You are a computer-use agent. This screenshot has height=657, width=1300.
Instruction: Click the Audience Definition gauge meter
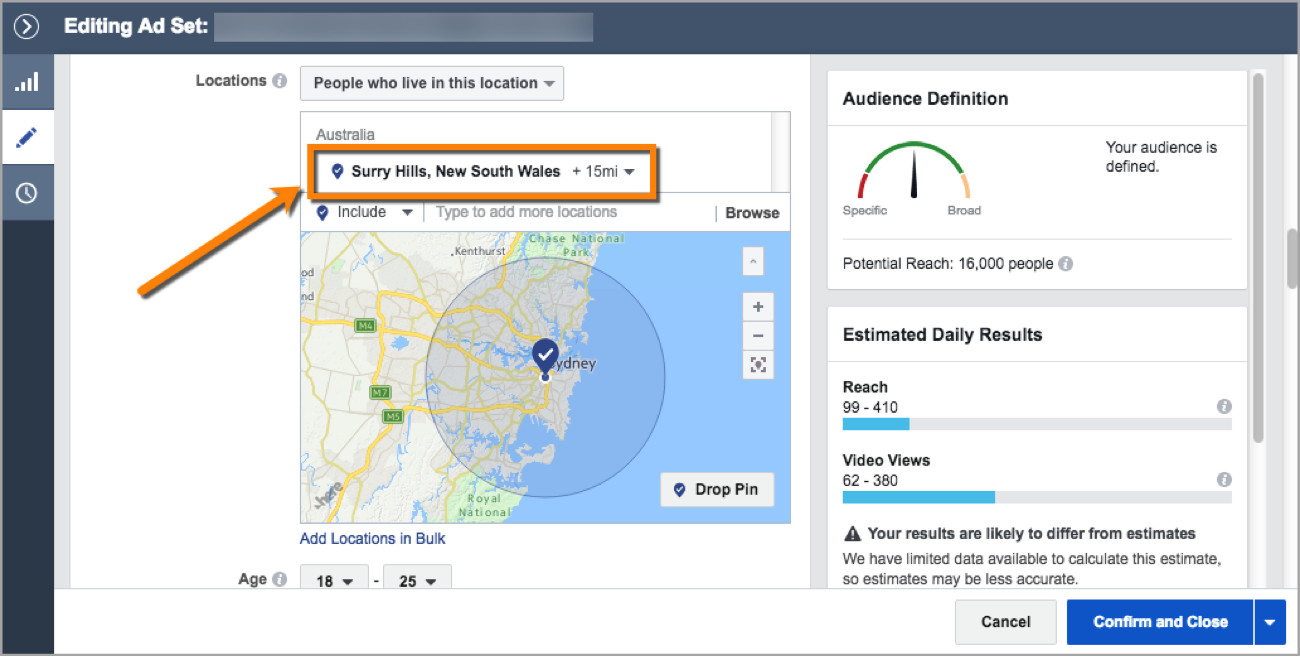[913, 172]
